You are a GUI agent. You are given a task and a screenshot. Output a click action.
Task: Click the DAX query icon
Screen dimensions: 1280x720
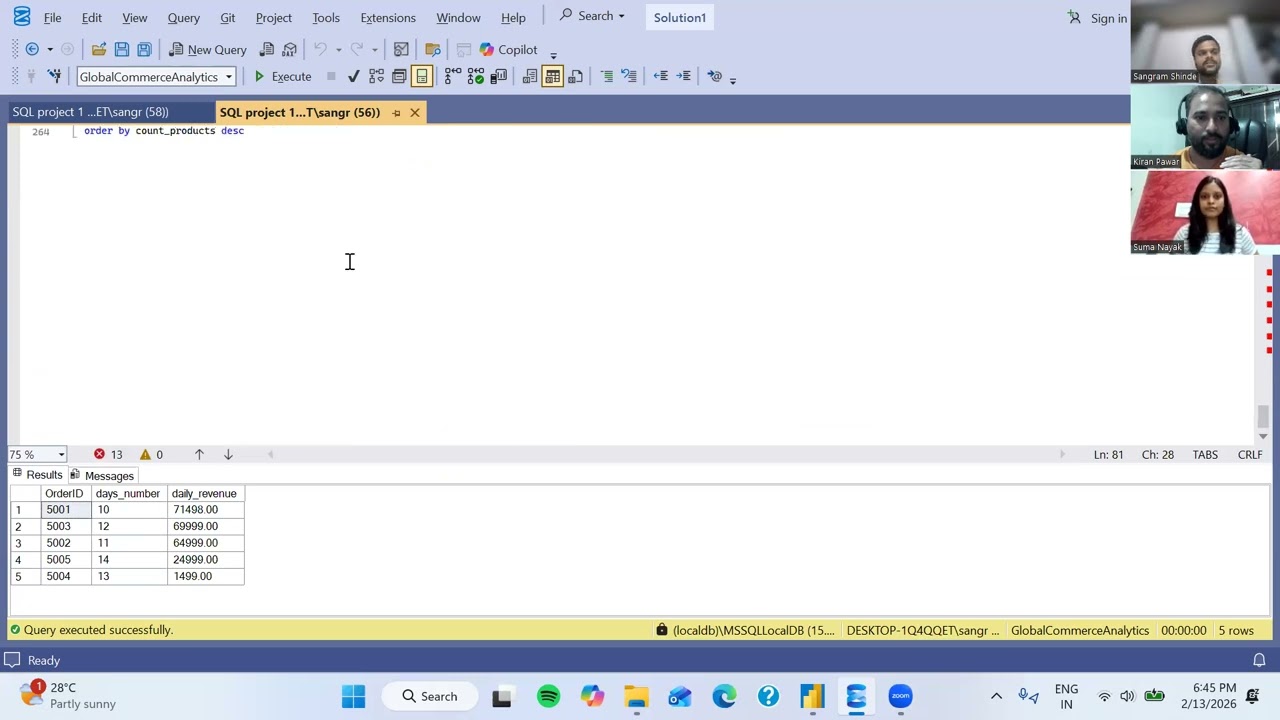coord(289,49)
